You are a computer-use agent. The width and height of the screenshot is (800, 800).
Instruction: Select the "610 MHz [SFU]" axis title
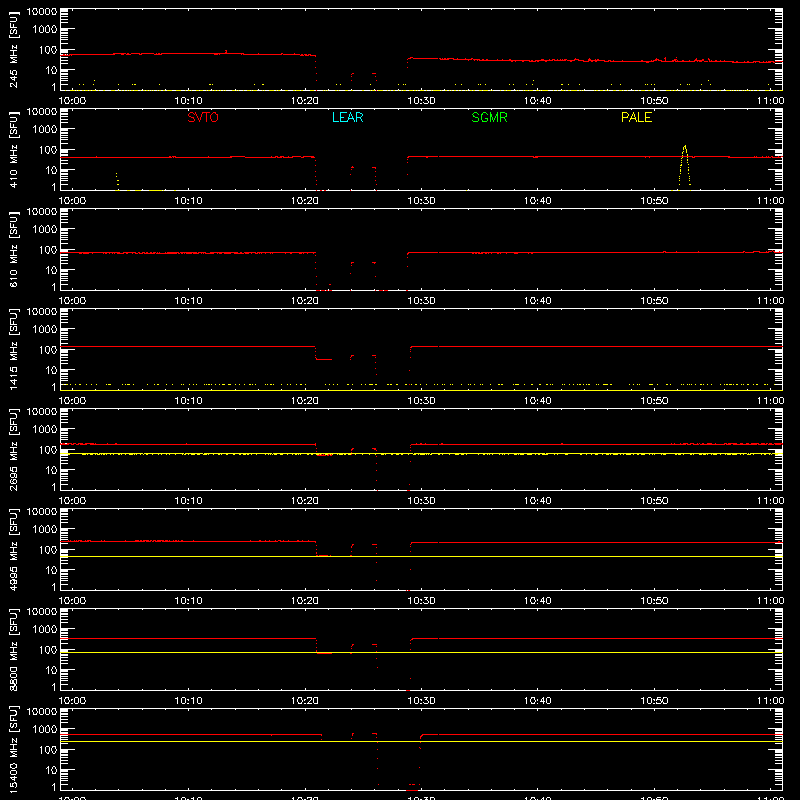[14, 249]
